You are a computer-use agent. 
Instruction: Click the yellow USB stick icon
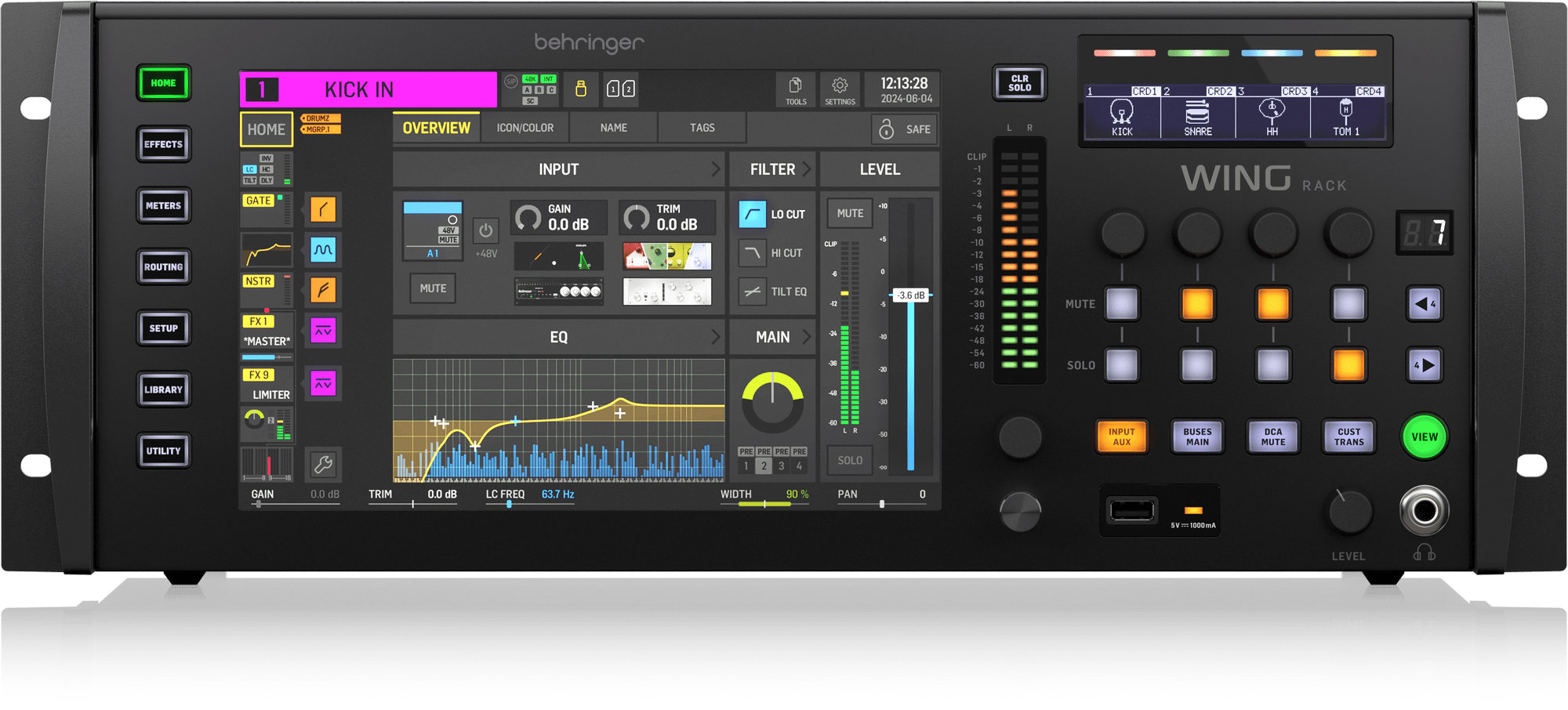tap(581, 89)
